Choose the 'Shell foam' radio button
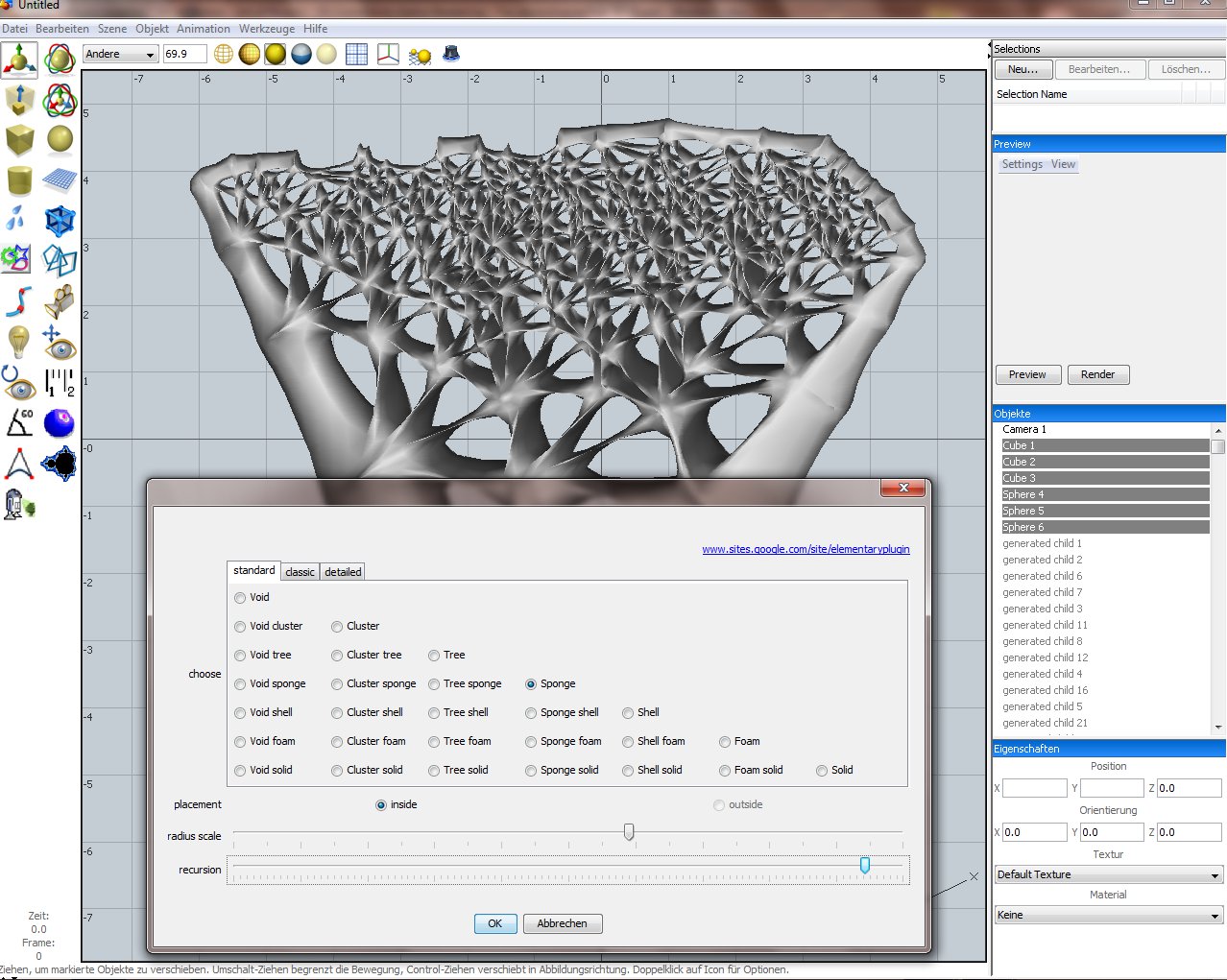 [x=628, y=742]
